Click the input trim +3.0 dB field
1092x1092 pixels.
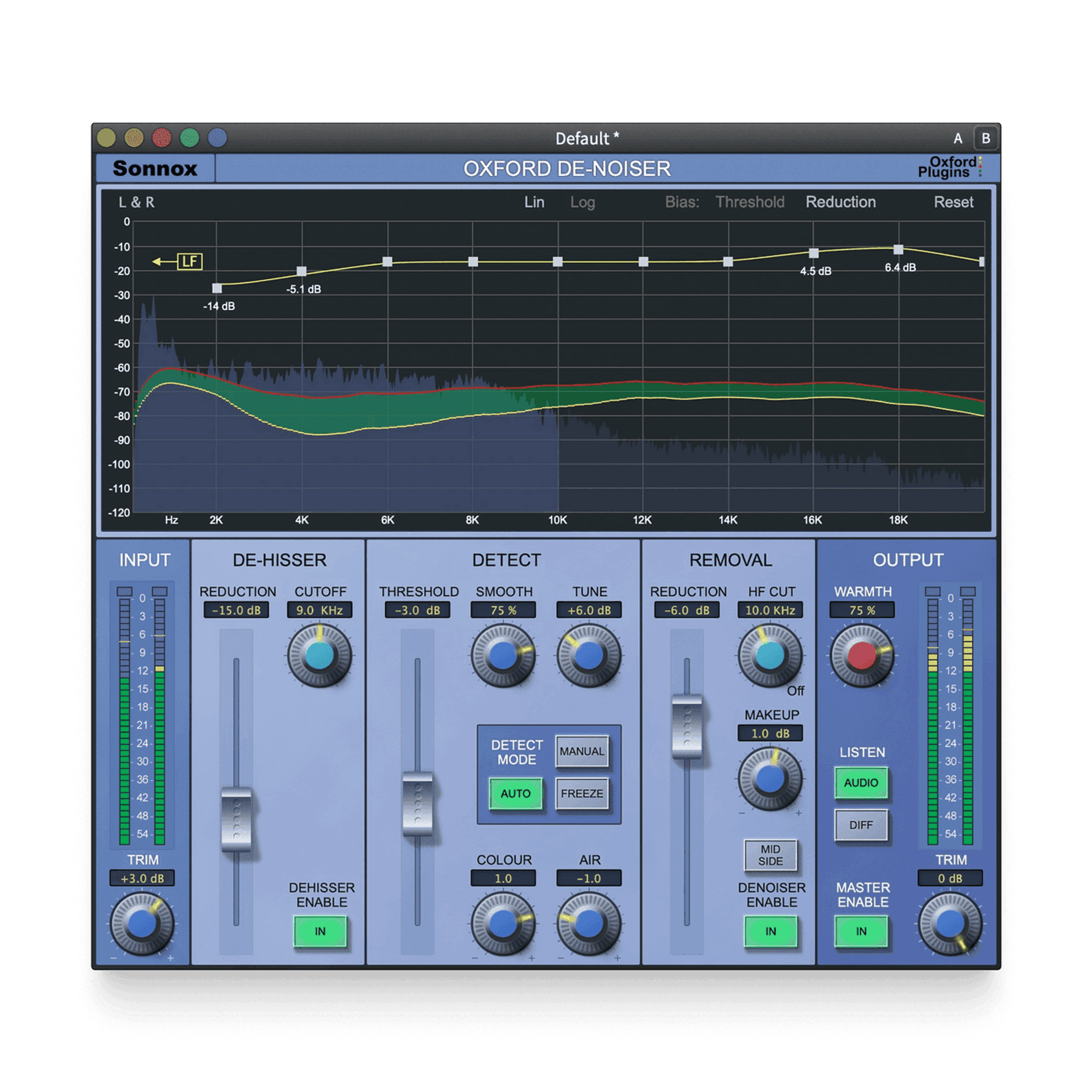(x=142, y=879)
